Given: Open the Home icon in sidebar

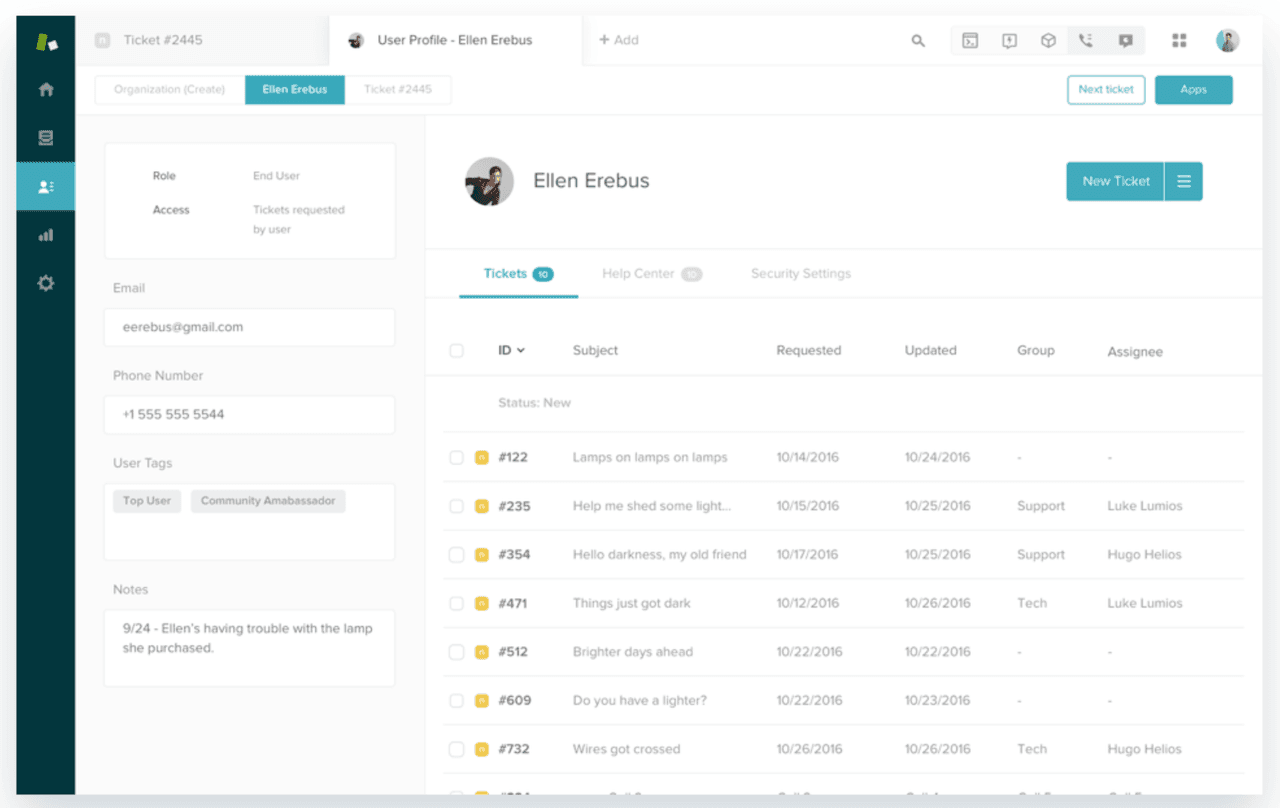Looking at the screenshot, I should click(46, 90).
